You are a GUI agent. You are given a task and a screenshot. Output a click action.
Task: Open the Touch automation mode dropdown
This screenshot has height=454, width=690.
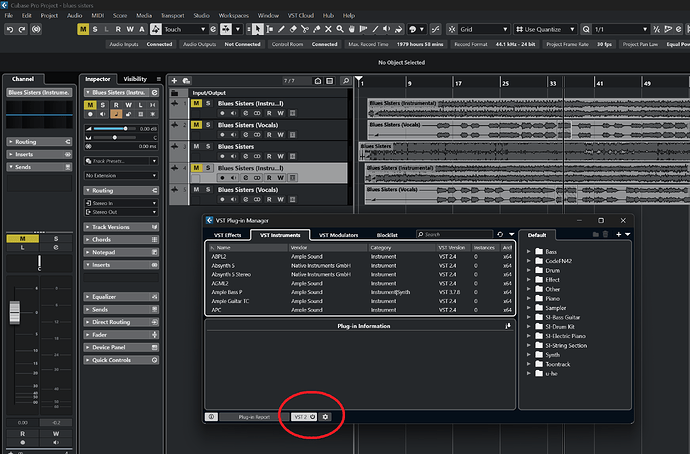coord(185,29)
